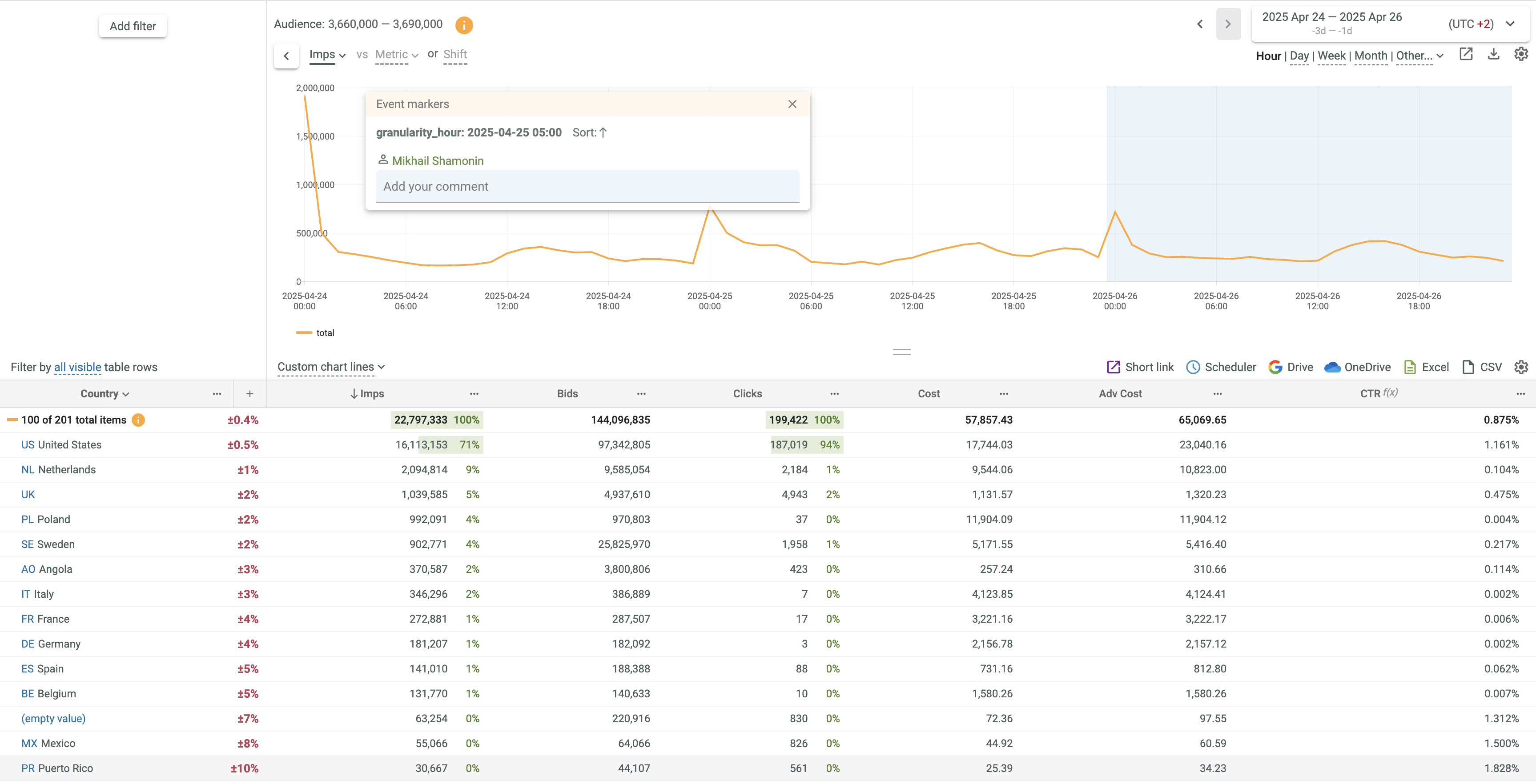This screenshot has height=784, width=1536.
Task: Export table as CSV
Action: coord(1481,367)
